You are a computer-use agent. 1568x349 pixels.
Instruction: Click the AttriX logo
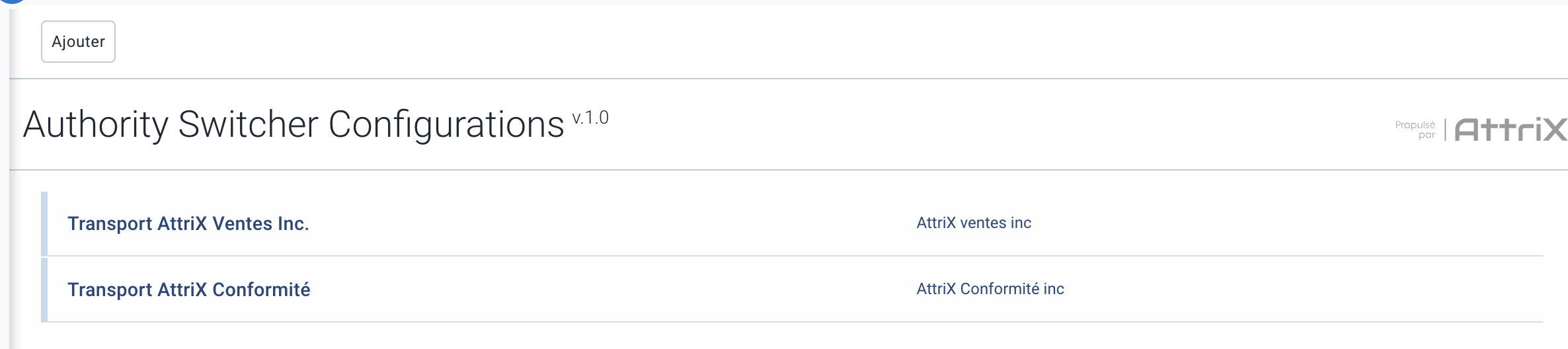coord(1510,130)
